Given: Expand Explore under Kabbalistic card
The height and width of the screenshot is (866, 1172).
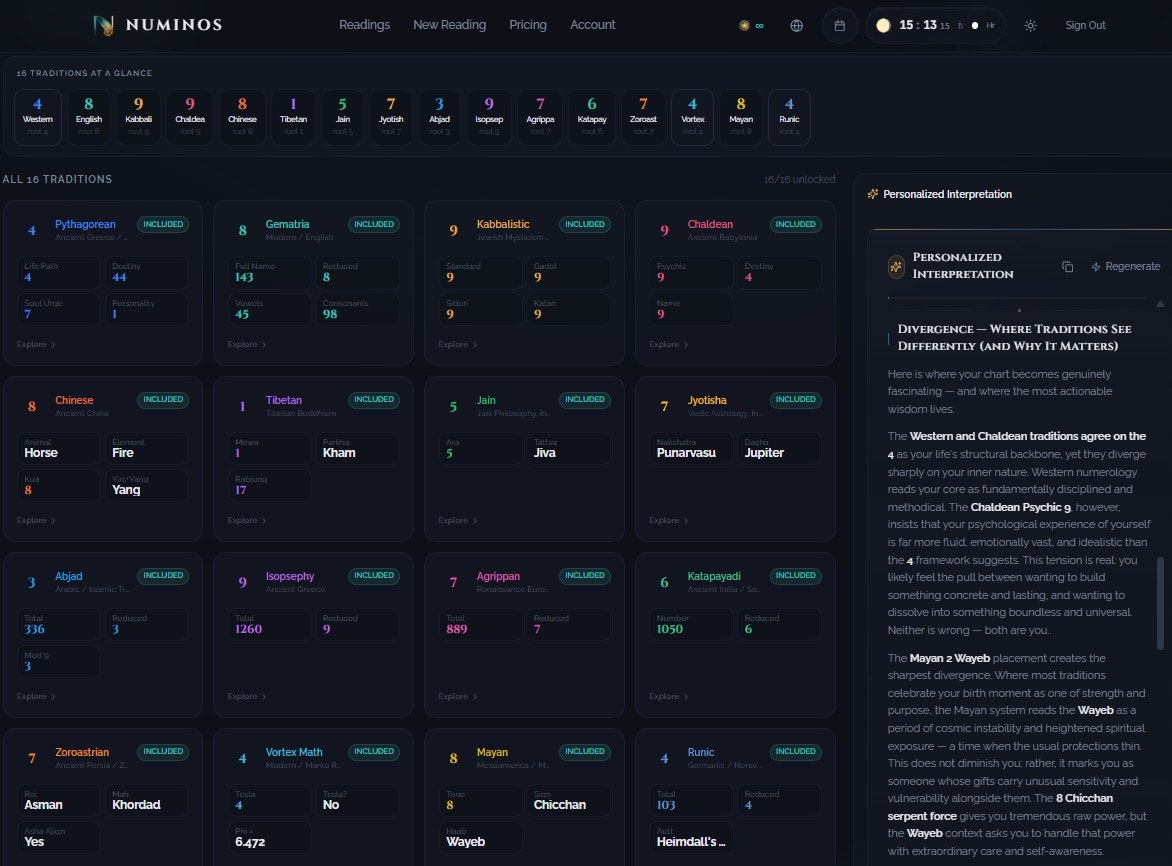Looking at the screenshot, I should 457,344.
